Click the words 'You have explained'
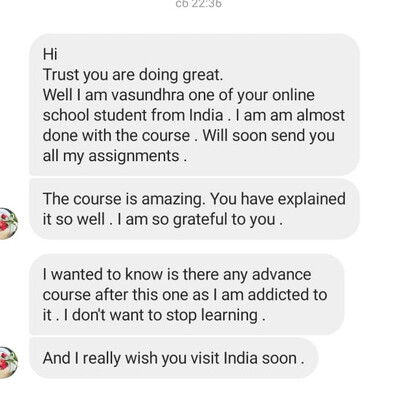The image size is (400, 400). tap(278, 199)
